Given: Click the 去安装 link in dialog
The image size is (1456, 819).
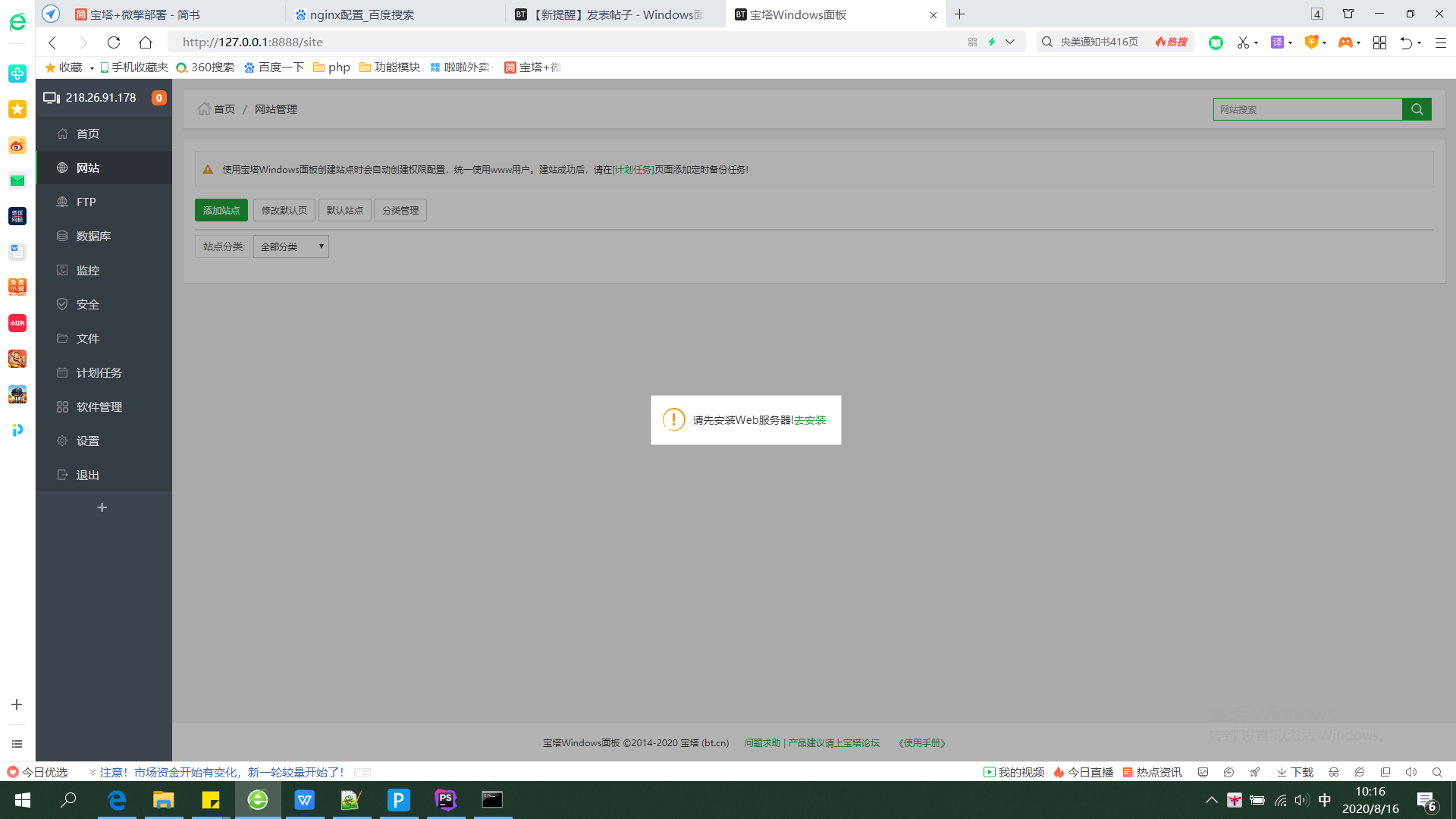Looking at the screenshot, I should 810,420.
